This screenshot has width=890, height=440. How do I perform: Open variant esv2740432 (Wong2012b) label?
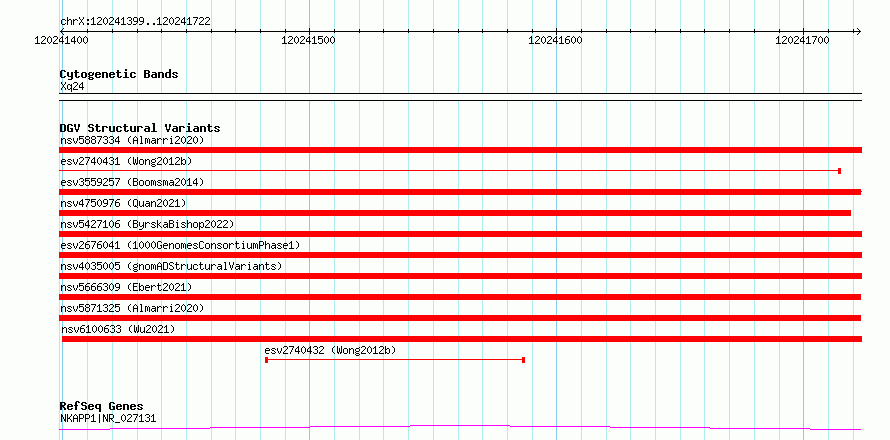coord(330,350)
